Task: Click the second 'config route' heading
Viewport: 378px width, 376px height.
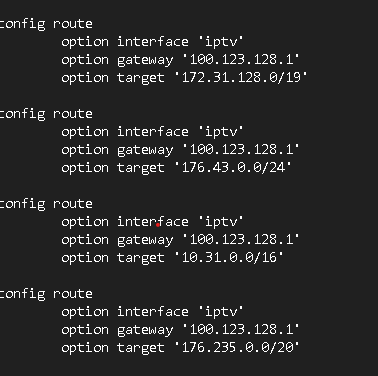Action: pos(46,114)
